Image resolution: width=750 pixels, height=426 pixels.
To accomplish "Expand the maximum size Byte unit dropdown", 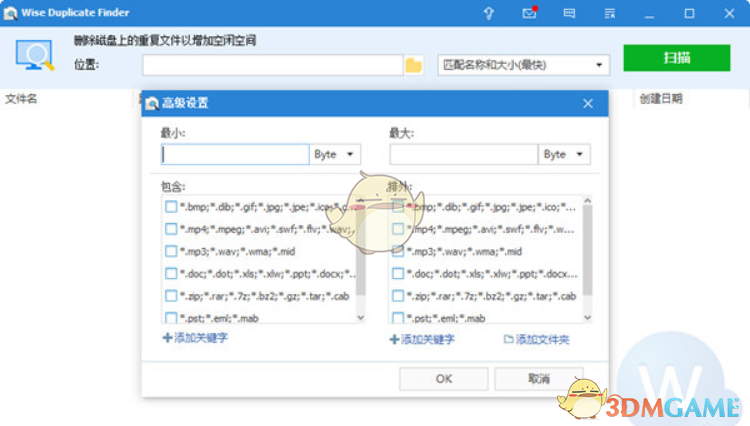I will click(565, 155).
